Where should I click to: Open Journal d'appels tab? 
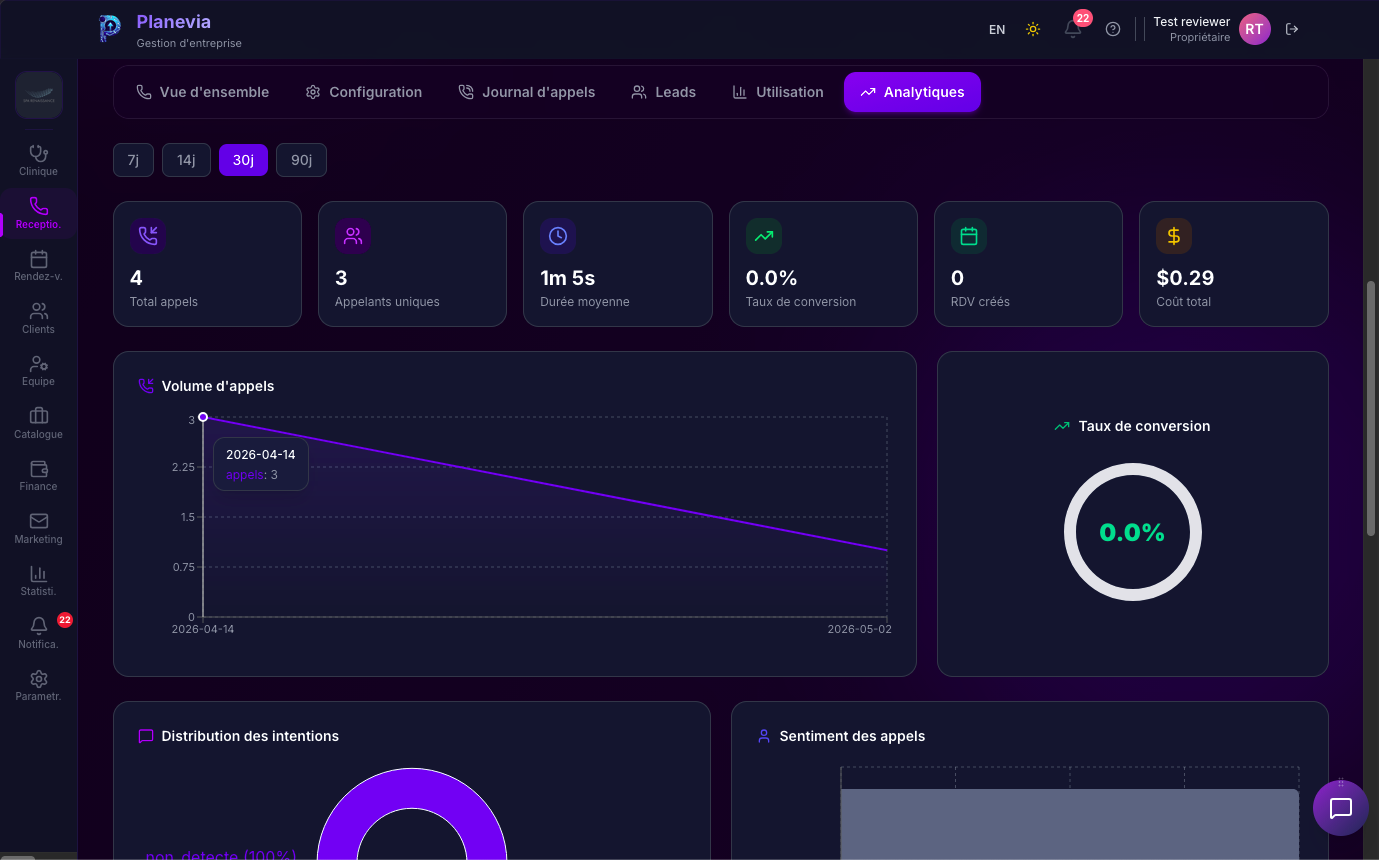point(527,92)
